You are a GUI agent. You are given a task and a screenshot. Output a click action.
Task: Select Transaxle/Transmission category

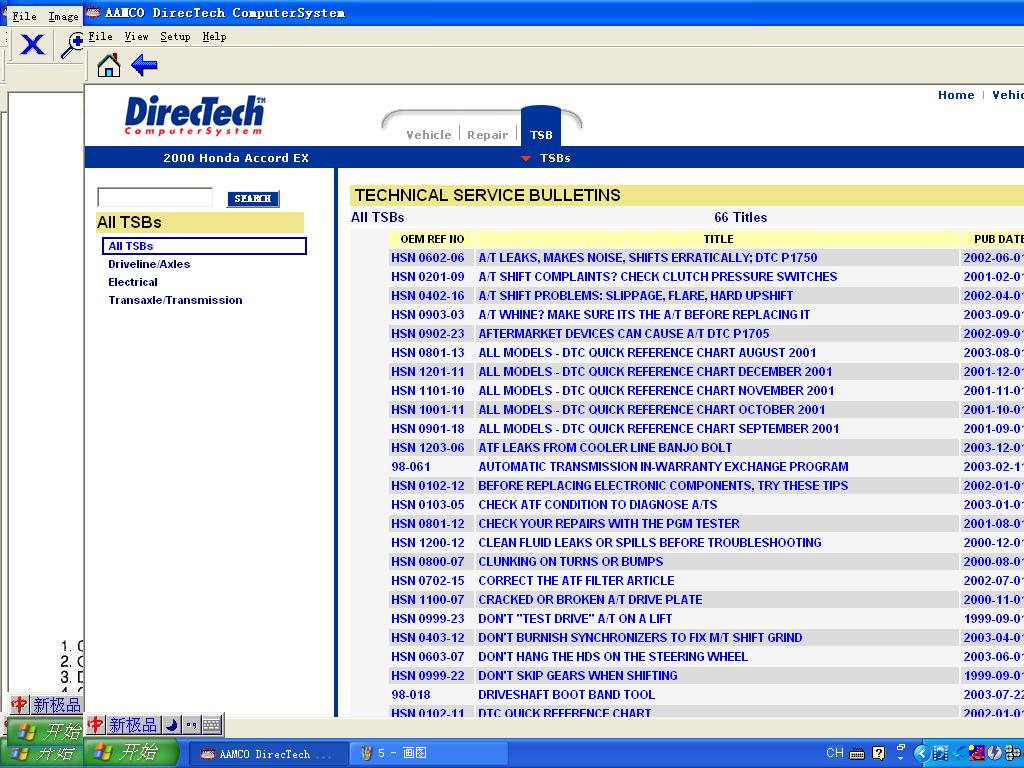(175, 300)
